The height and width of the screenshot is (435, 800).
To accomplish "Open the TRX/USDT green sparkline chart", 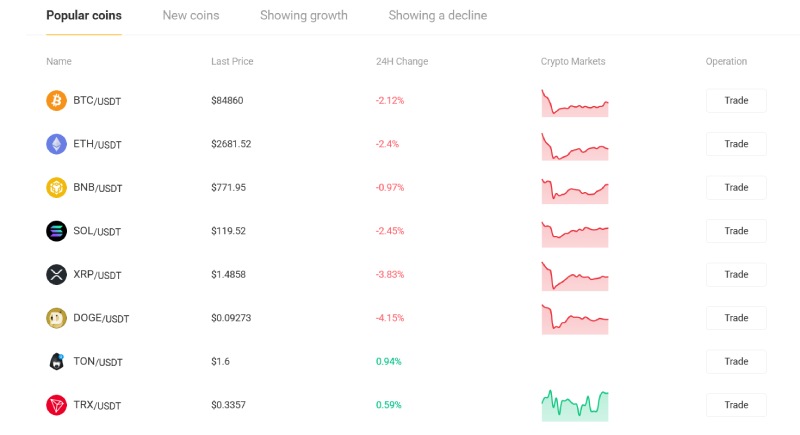I will [575, 405].
